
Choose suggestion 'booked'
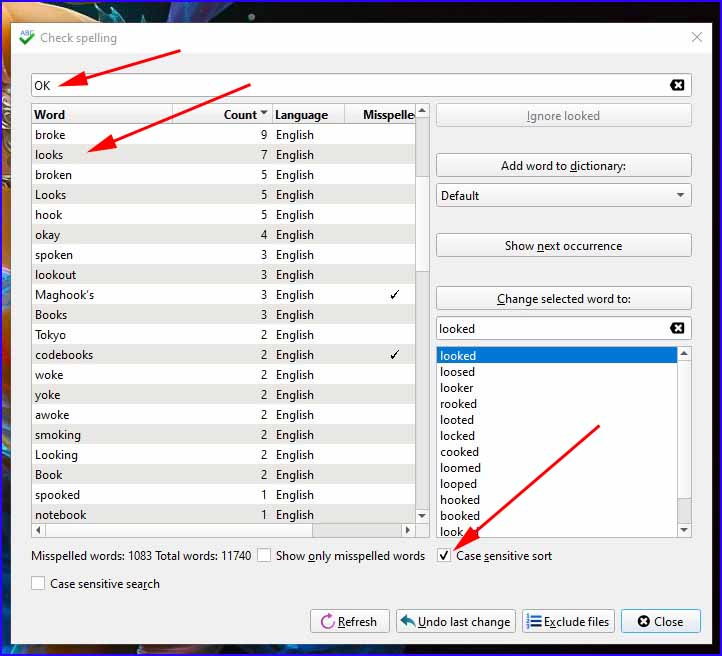(x=557, y=516)
